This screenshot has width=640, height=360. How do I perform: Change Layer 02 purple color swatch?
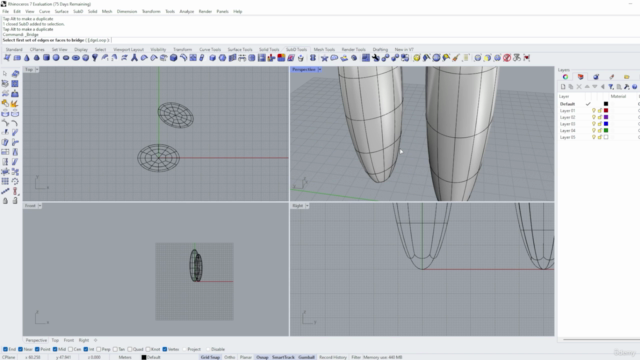tap(606, 117)
